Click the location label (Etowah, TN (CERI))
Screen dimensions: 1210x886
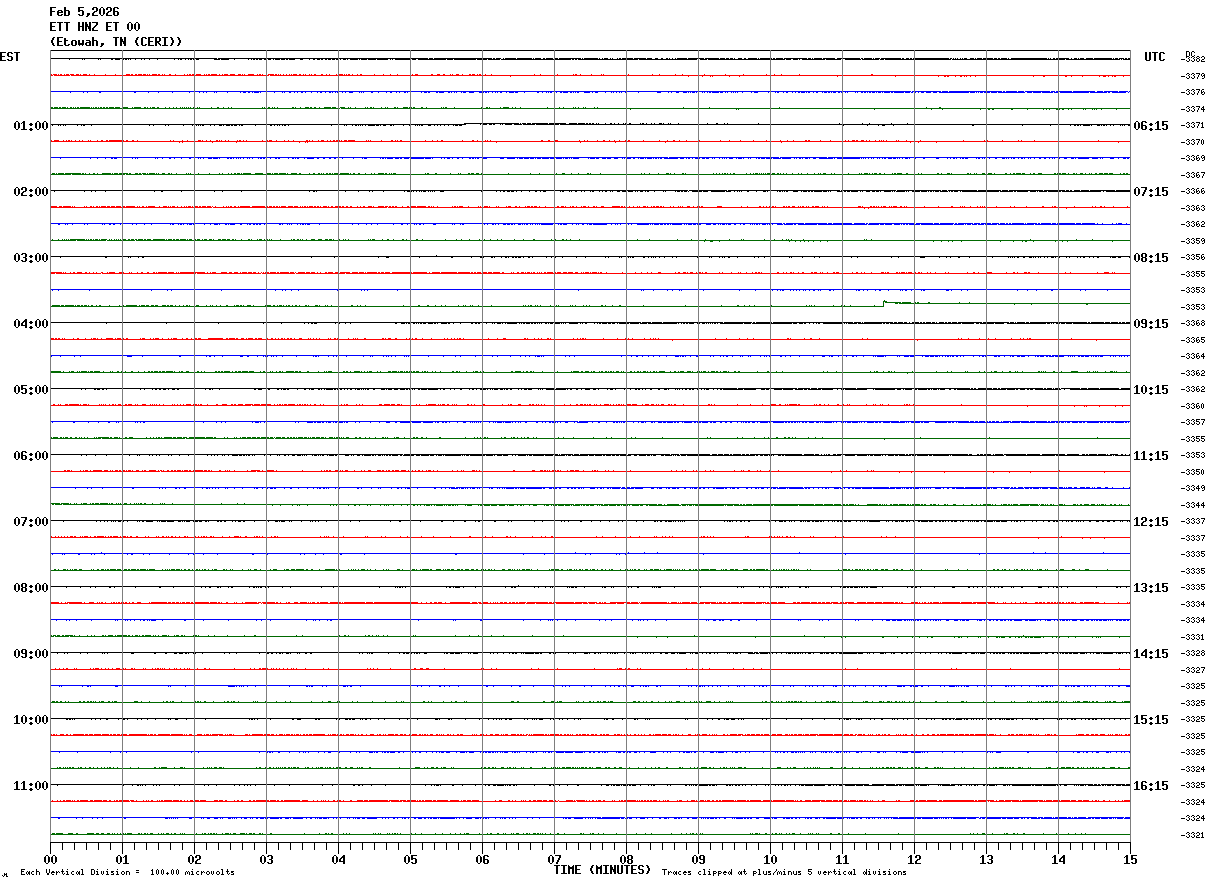(x=116, y=42)
